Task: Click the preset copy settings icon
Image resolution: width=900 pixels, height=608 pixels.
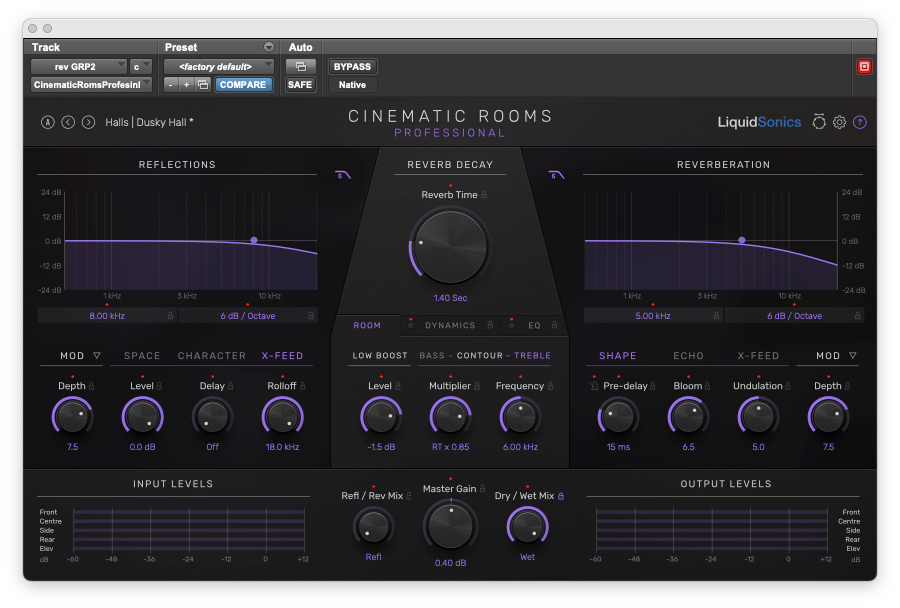Action: pyautogui.click(x=203, y=85)
